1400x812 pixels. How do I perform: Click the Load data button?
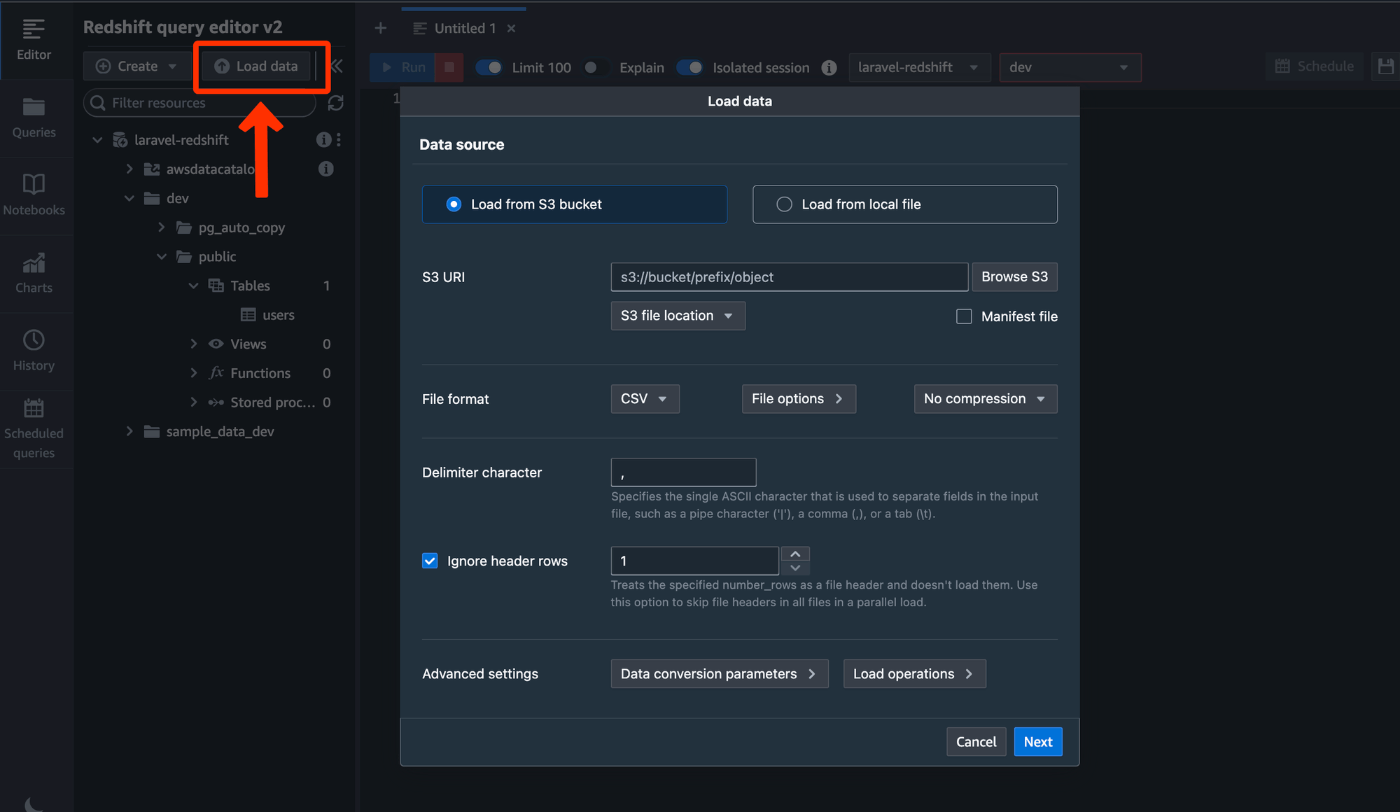click(x=256, y=66)
